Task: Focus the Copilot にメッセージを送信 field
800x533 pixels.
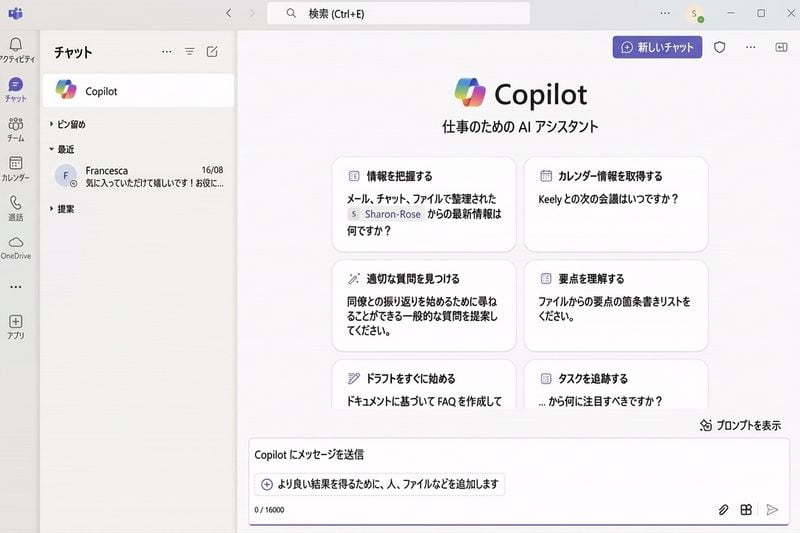Action: pos(519,454)
